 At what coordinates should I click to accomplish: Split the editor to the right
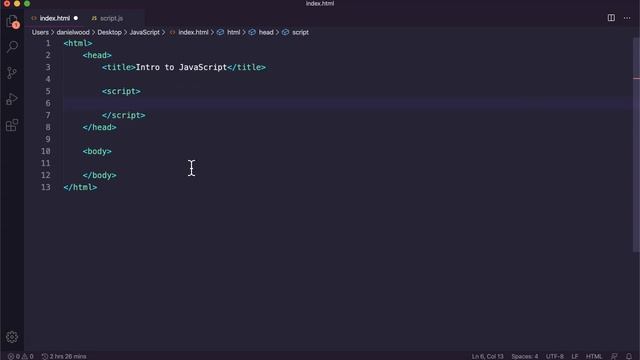tap(611, 18)
